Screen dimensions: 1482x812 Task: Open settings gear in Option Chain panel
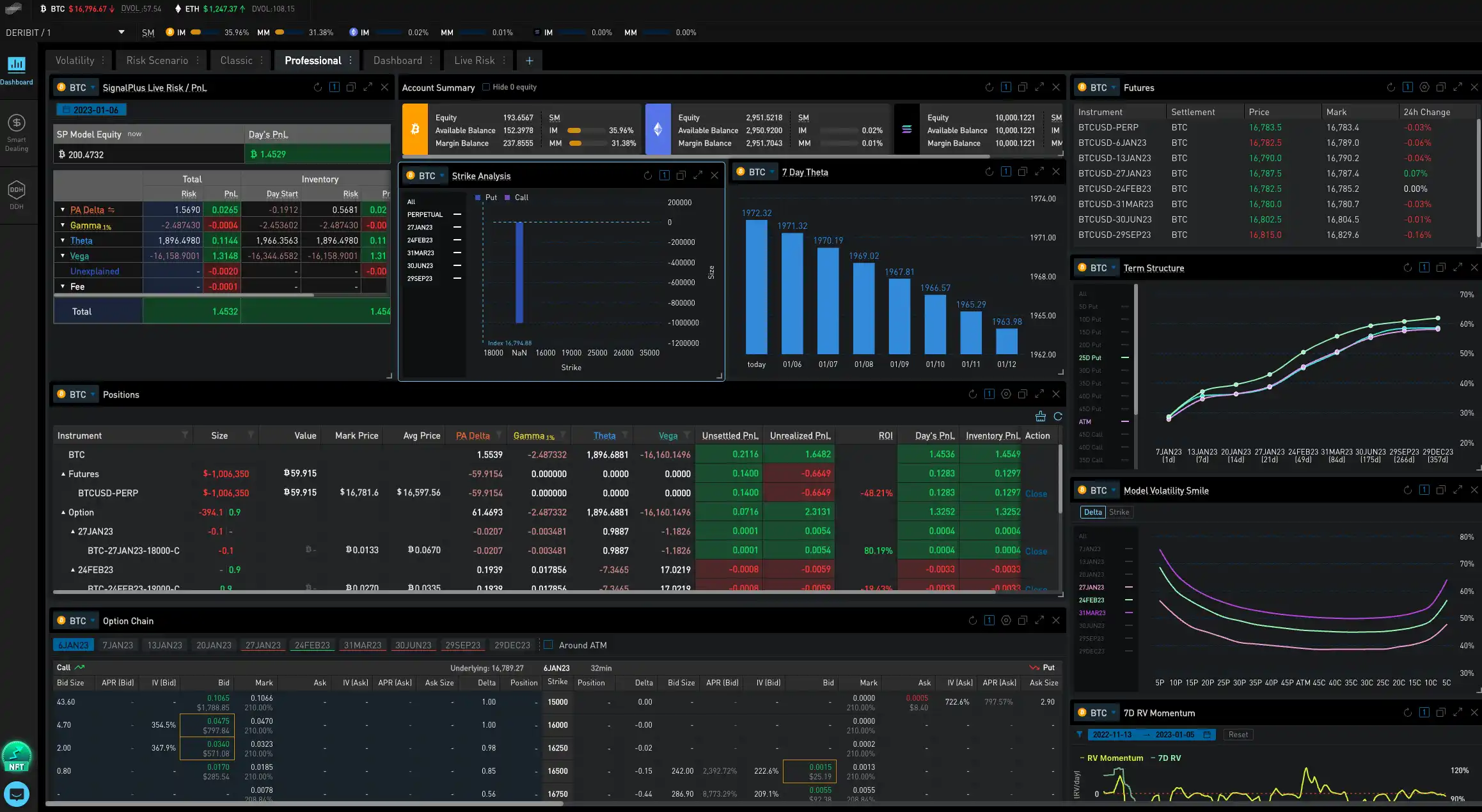click(x=1006, y=620)
